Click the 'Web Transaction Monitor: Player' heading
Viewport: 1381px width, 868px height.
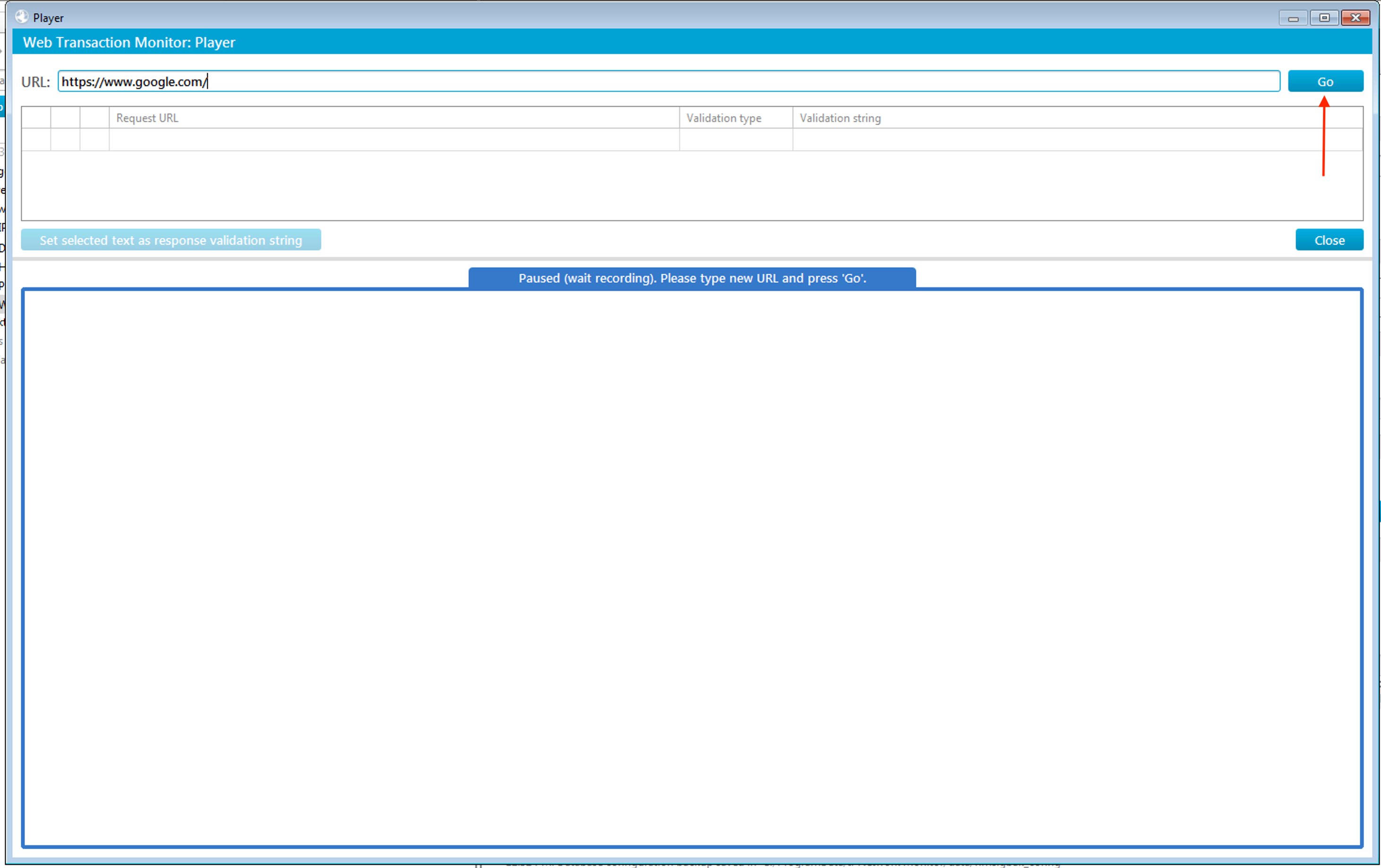coord(129,43)
